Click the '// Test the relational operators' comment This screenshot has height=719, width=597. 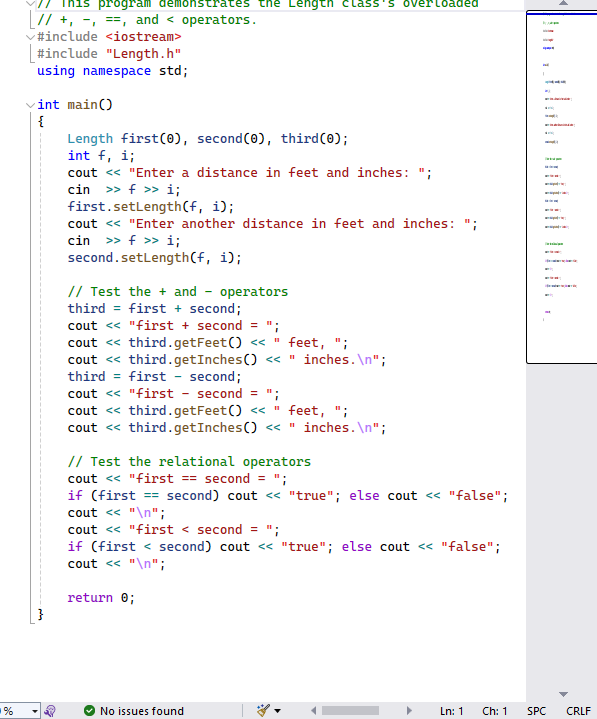(x=189, y=461)
